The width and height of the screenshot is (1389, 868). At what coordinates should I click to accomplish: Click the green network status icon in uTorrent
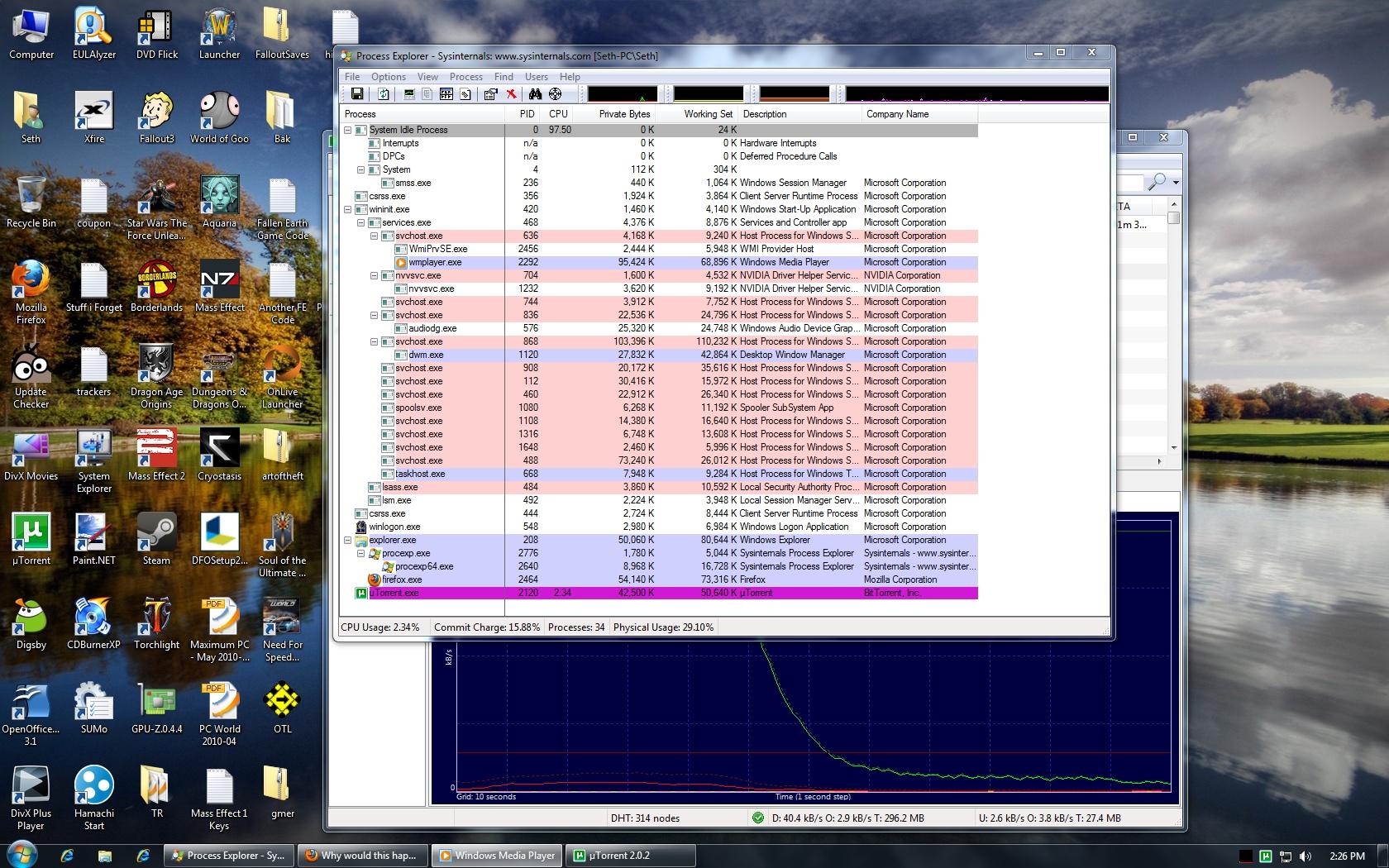[x=757, y=818]
